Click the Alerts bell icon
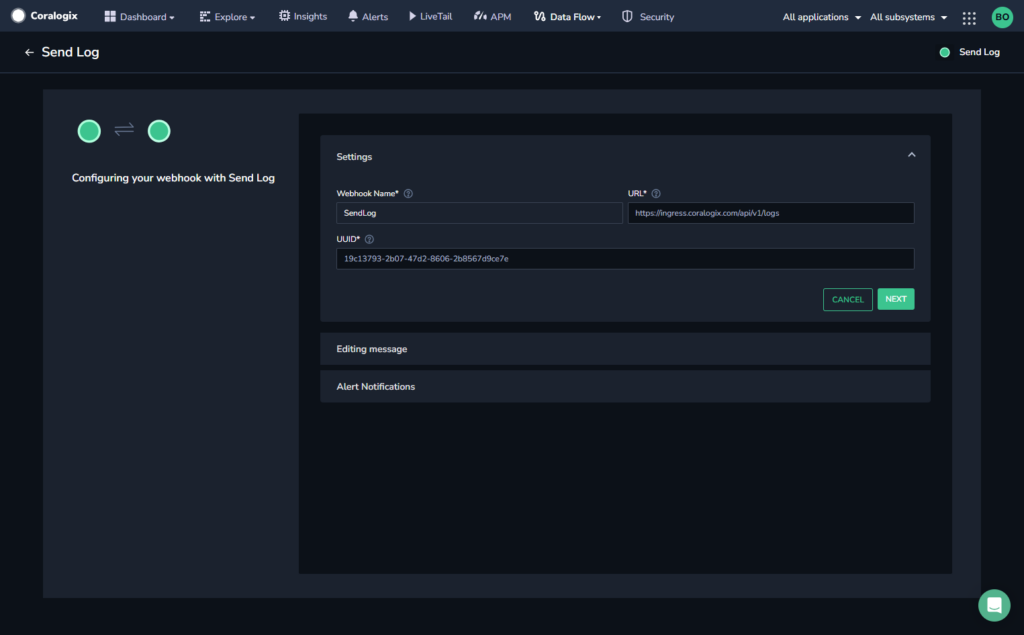Screen dimensions: 1024x635 click(x=353, y=16)
